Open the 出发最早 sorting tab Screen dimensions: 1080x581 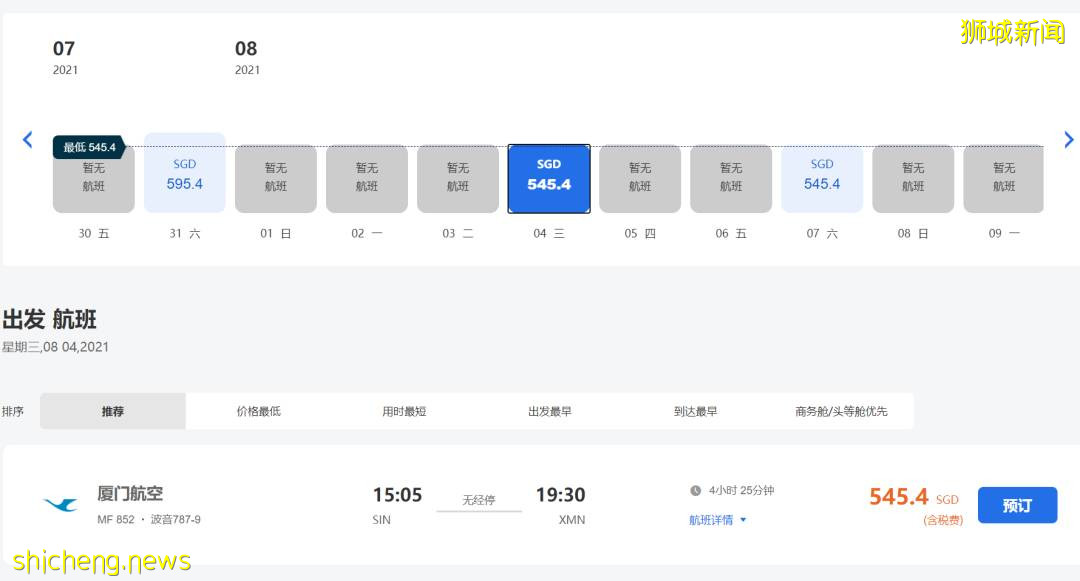click(550, 410)
